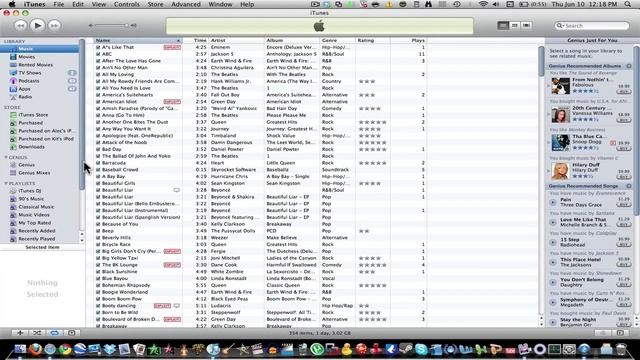This screenshot has height=360, width=640.
Task: Open the Genius playlist
Action: (26, 165)
